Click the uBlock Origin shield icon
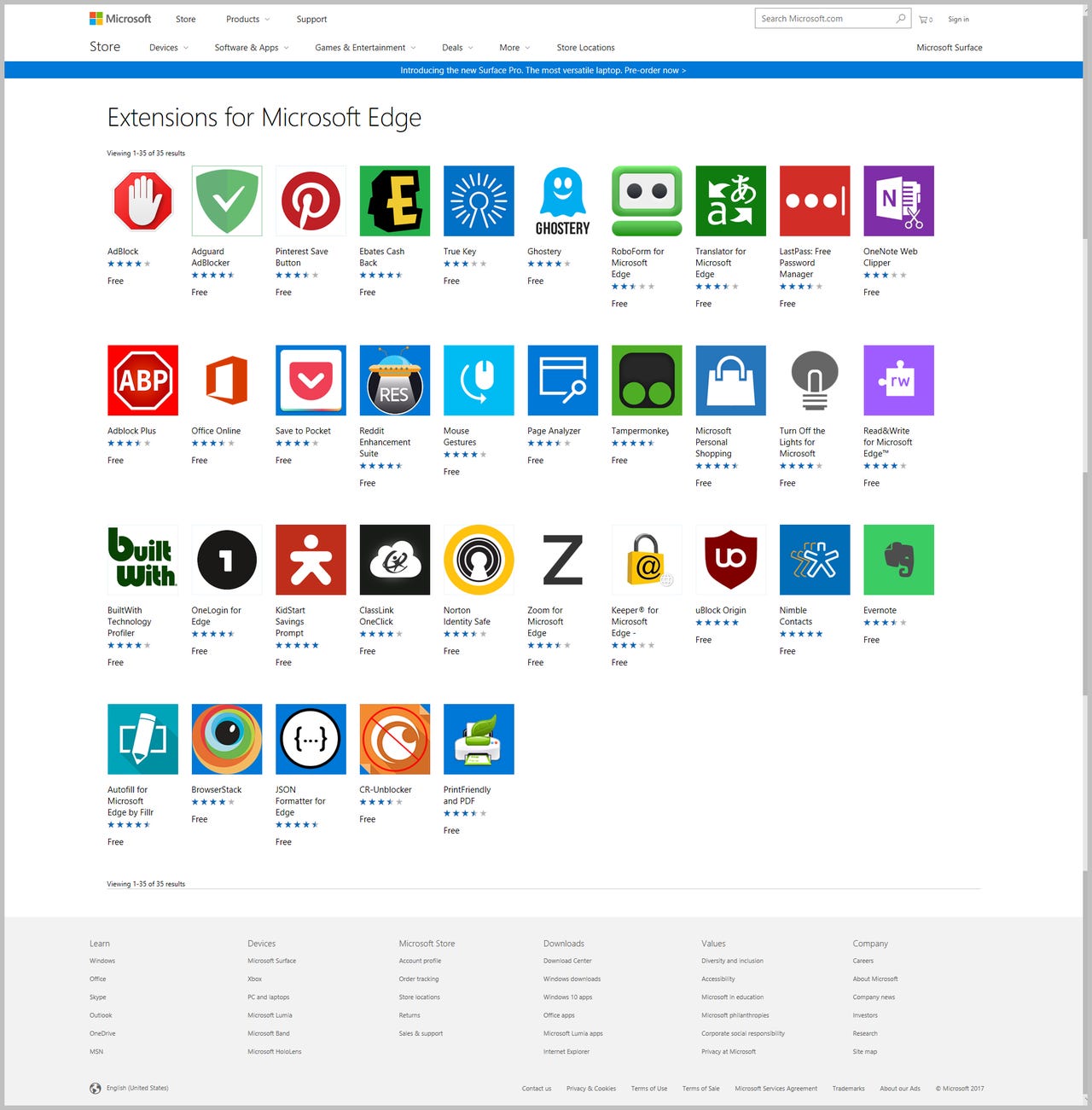1092x1110 pixels. coord(730,560)
